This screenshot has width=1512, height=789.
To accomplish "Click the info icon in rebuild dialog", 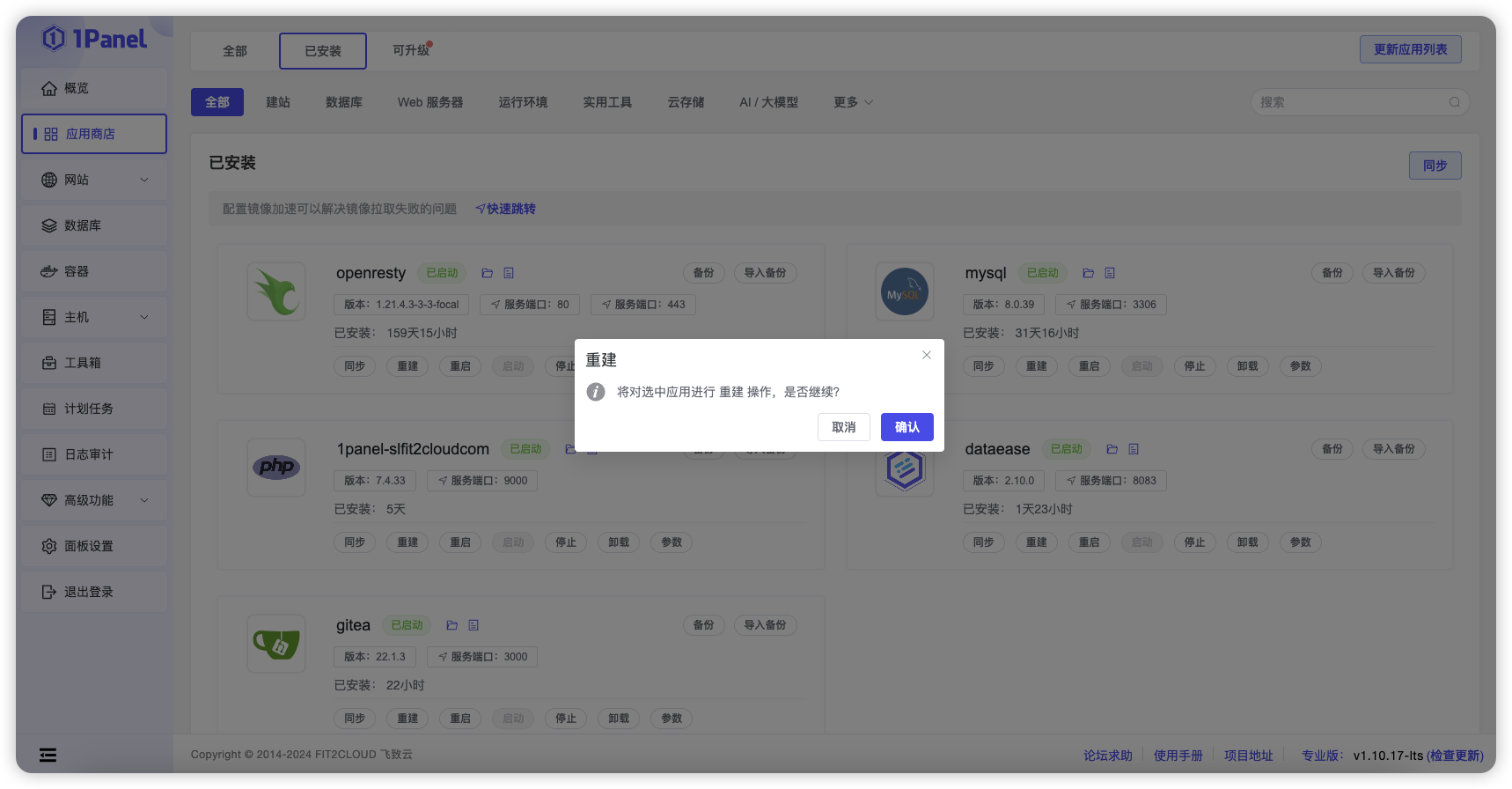I will 596,392.
